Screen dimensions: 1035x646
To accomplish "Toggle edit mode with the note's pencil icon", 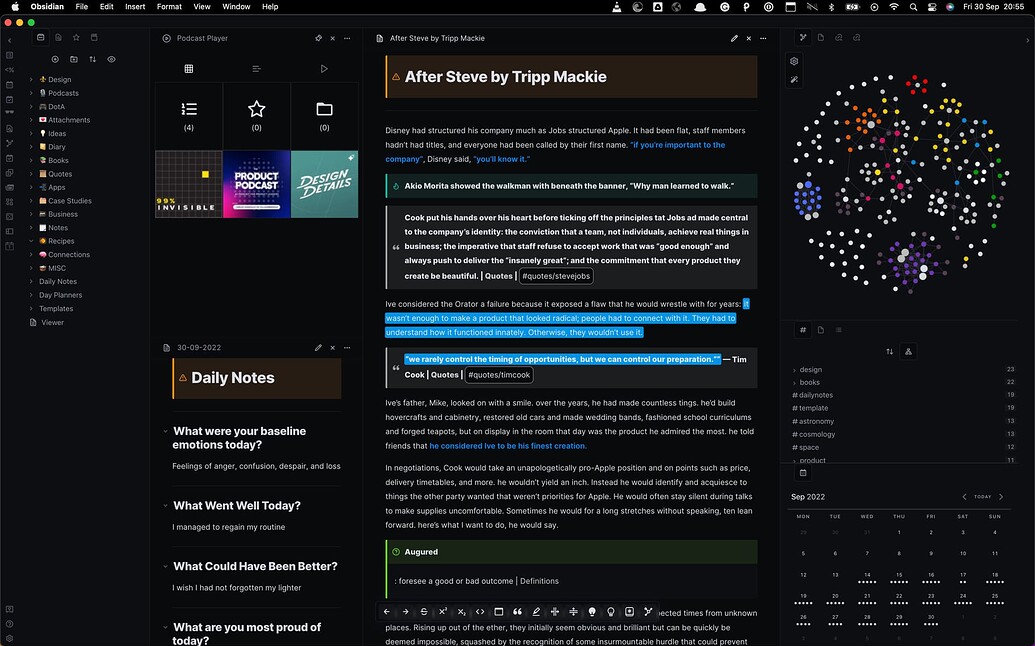I will (734, 38).
